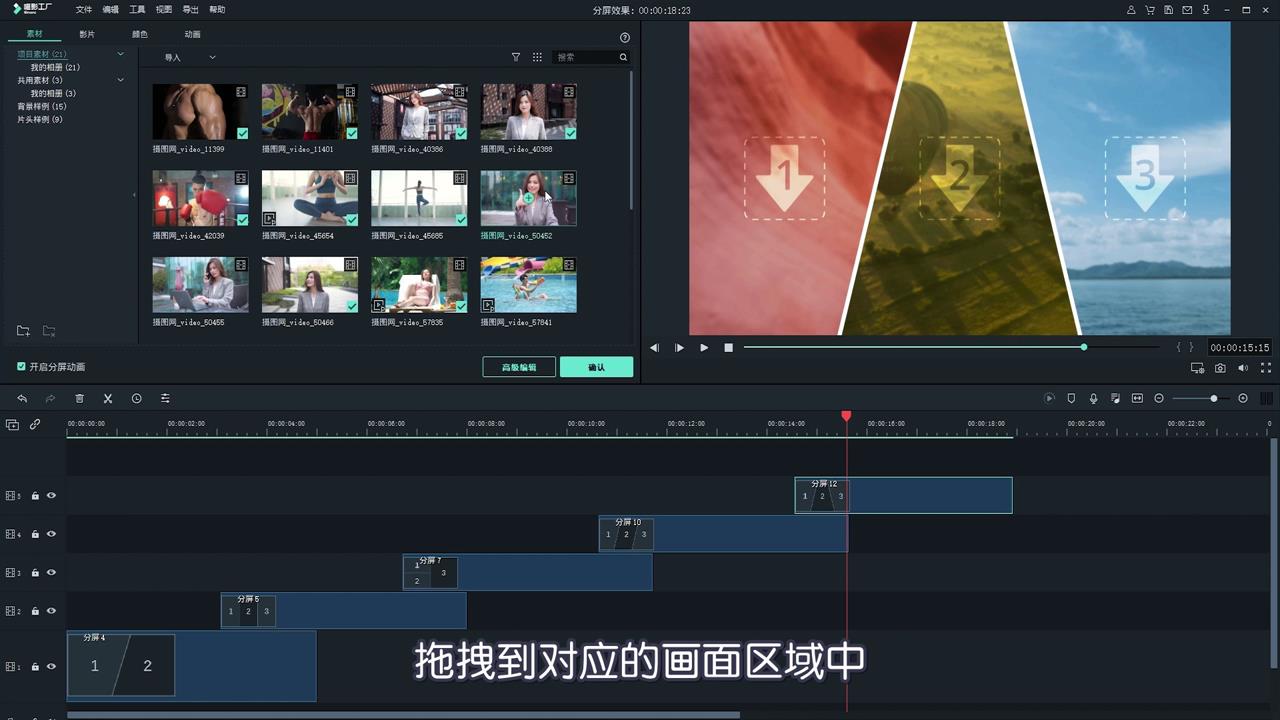Lock track 5 with its padlock
The height and width of the screenshot is (720, 1280).
click(x=35, y=495)
